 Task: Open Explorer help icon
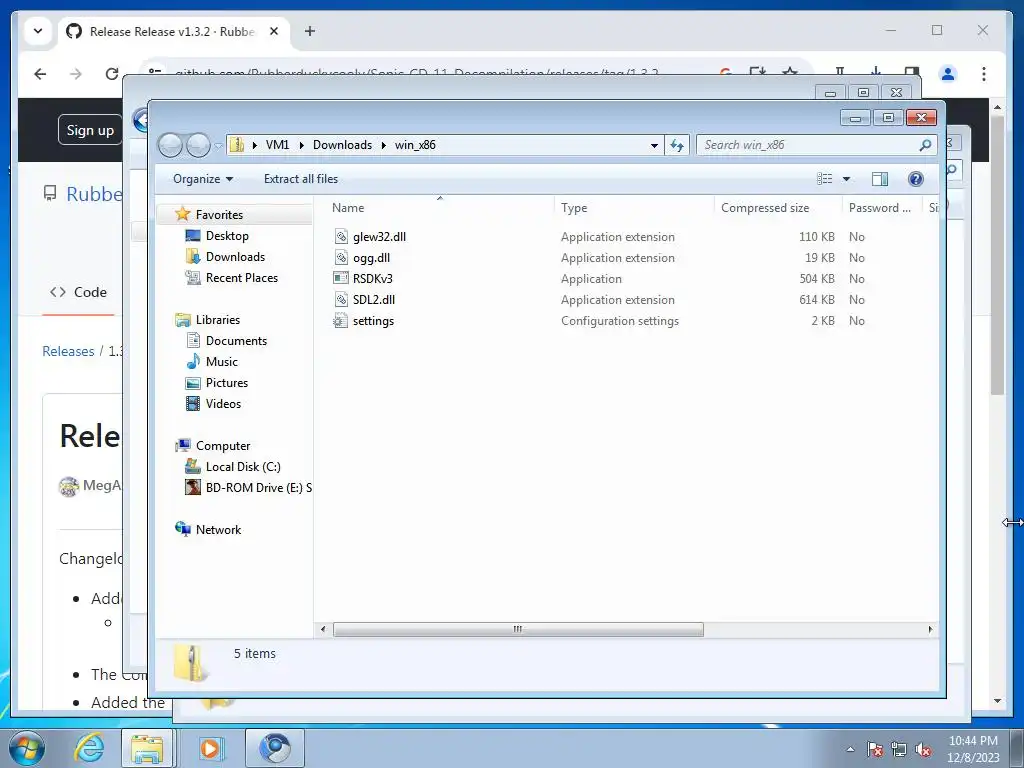point(916,178)
